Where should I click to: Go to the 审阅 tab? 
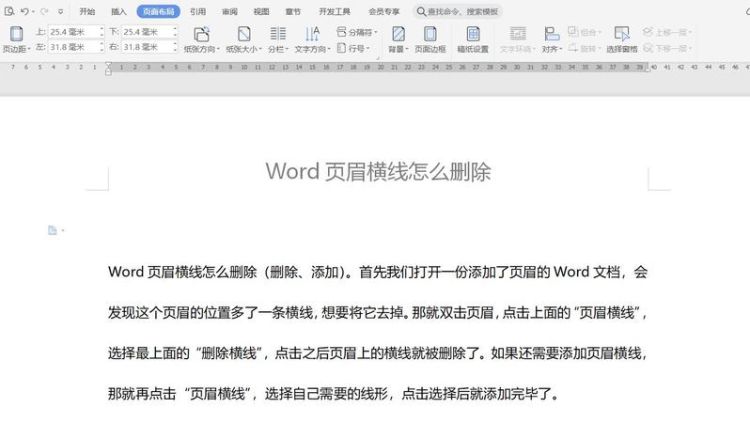[230, 11]
